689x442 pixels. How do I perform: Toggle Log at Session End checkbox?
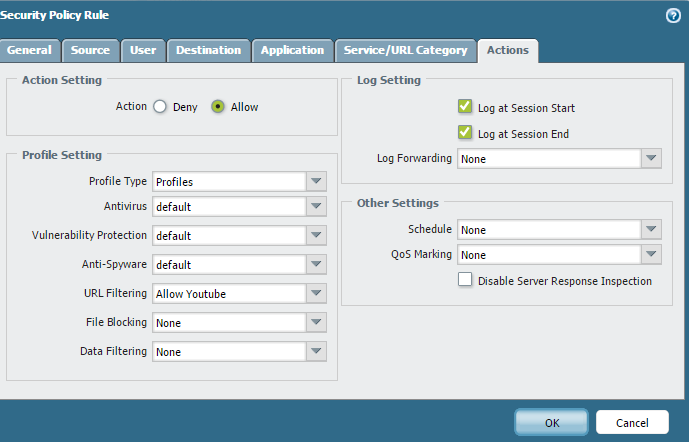[x=465, y=133]
